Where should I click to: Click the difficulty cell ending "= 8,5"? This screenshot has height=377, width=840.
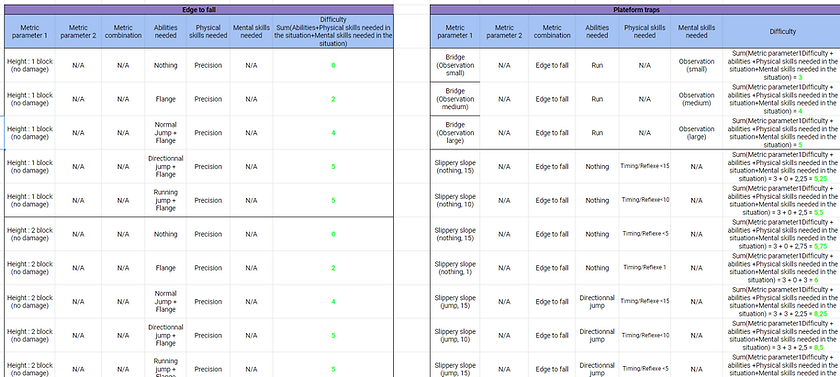coord(783,335)
